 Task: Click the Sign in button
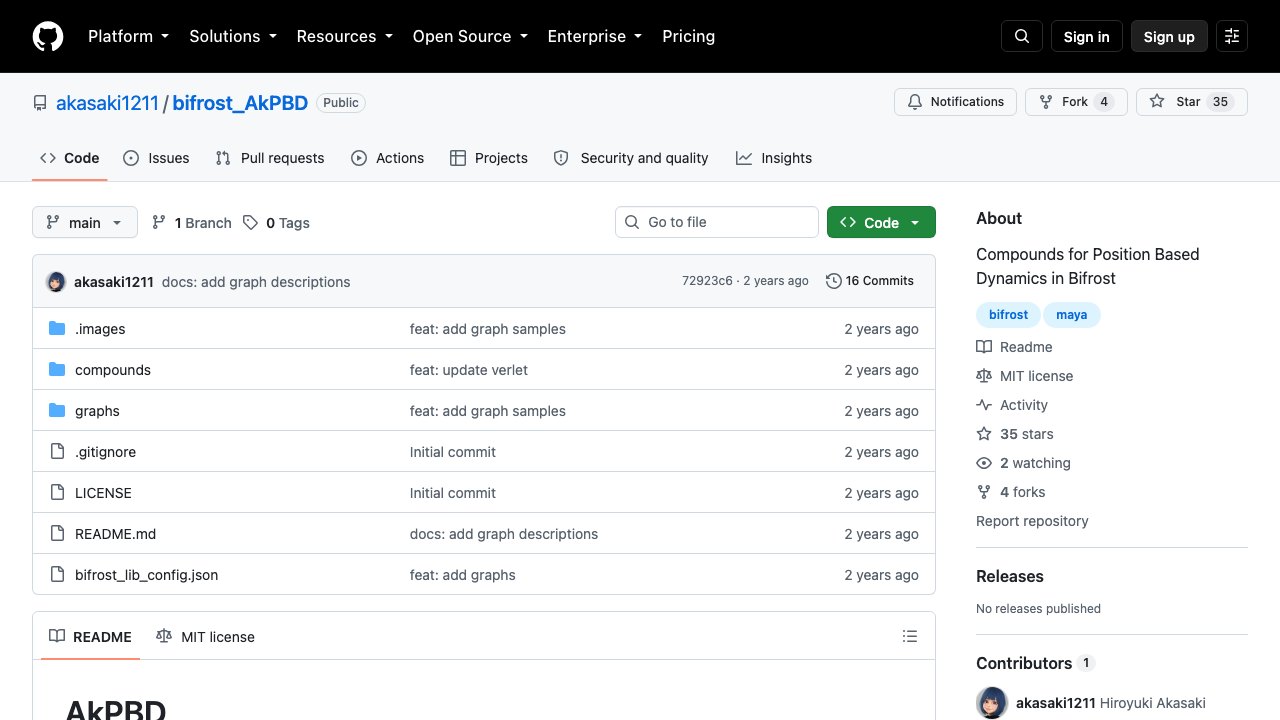[x=1087, y=36]
